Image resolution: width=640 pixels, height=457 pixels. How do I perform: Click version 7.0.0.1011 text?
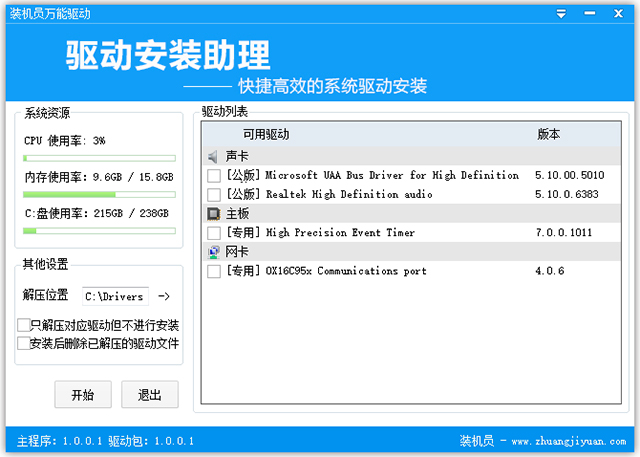pos(564,233)
